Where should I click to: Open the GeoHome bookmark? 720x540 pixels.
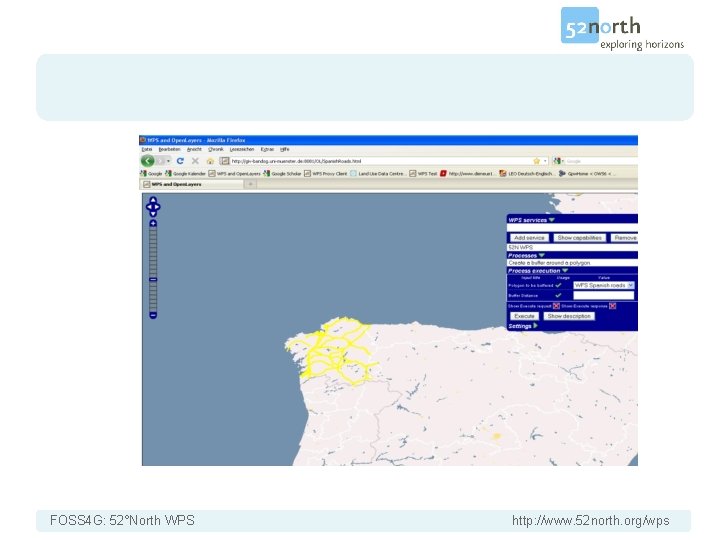tap(585, 174)
